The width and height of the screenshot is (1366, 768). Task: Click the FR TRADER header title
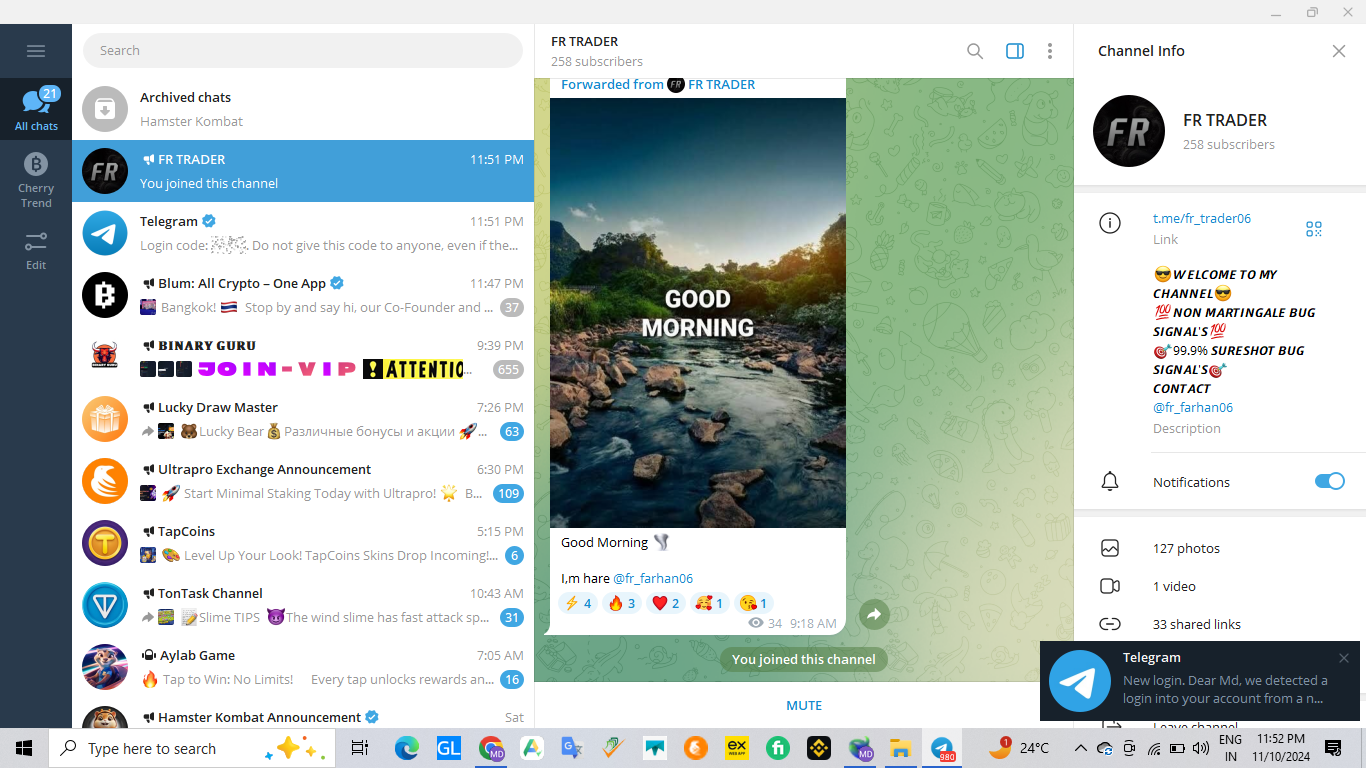pos(585,42)
